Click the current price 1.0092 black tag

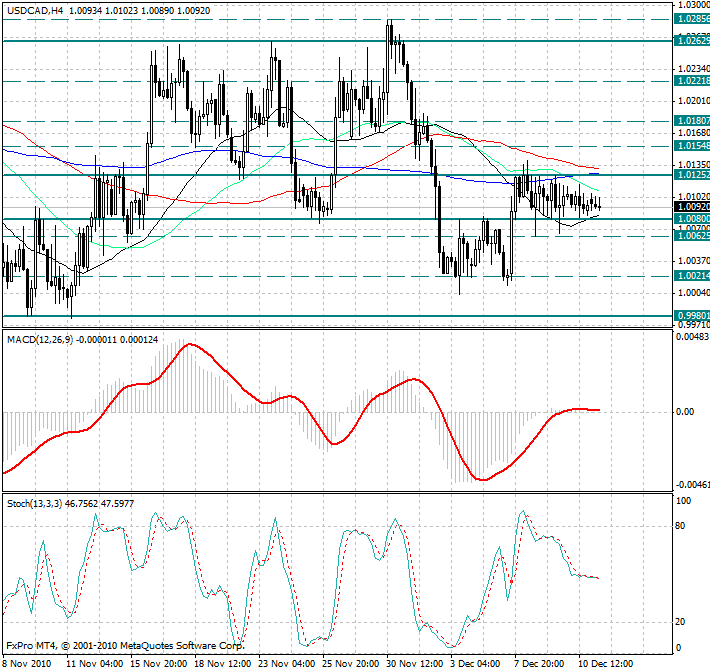point(692,207)
